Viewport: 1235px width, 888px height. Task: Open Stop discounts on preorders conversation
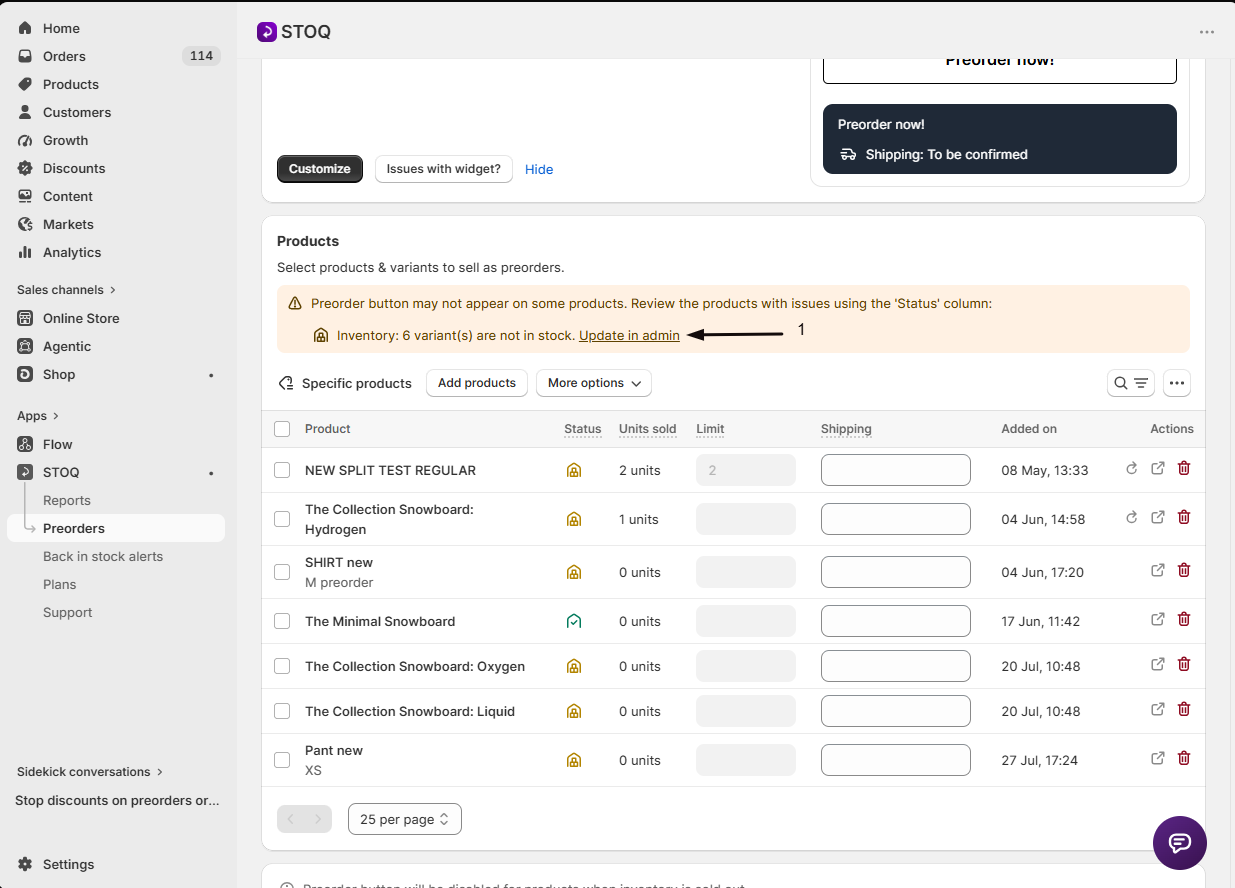pos(116,800)
